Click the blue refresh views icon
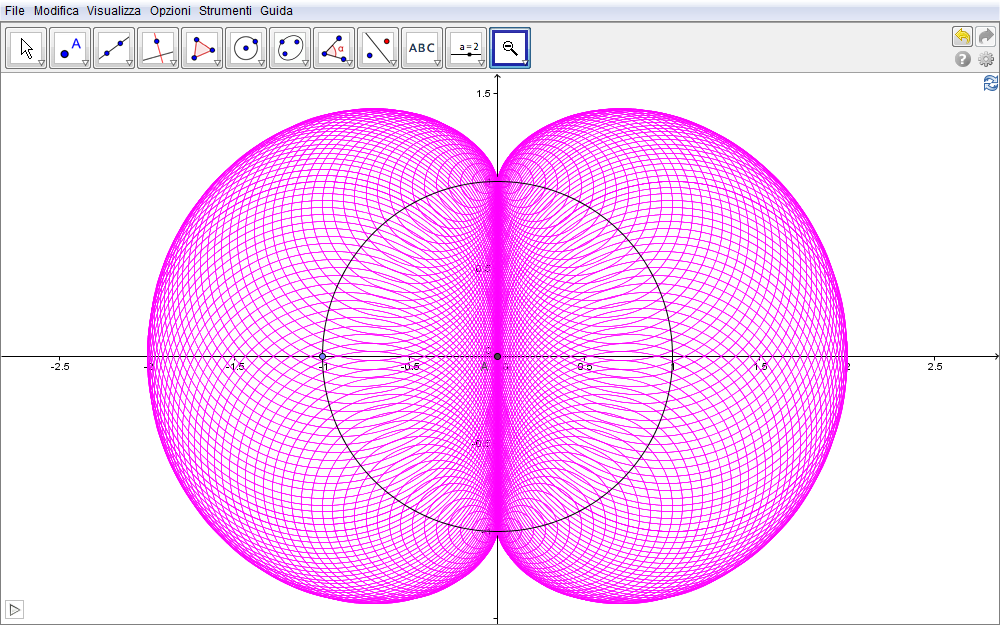Screen dimensions: 1000x625 click(x=990, y=84)
